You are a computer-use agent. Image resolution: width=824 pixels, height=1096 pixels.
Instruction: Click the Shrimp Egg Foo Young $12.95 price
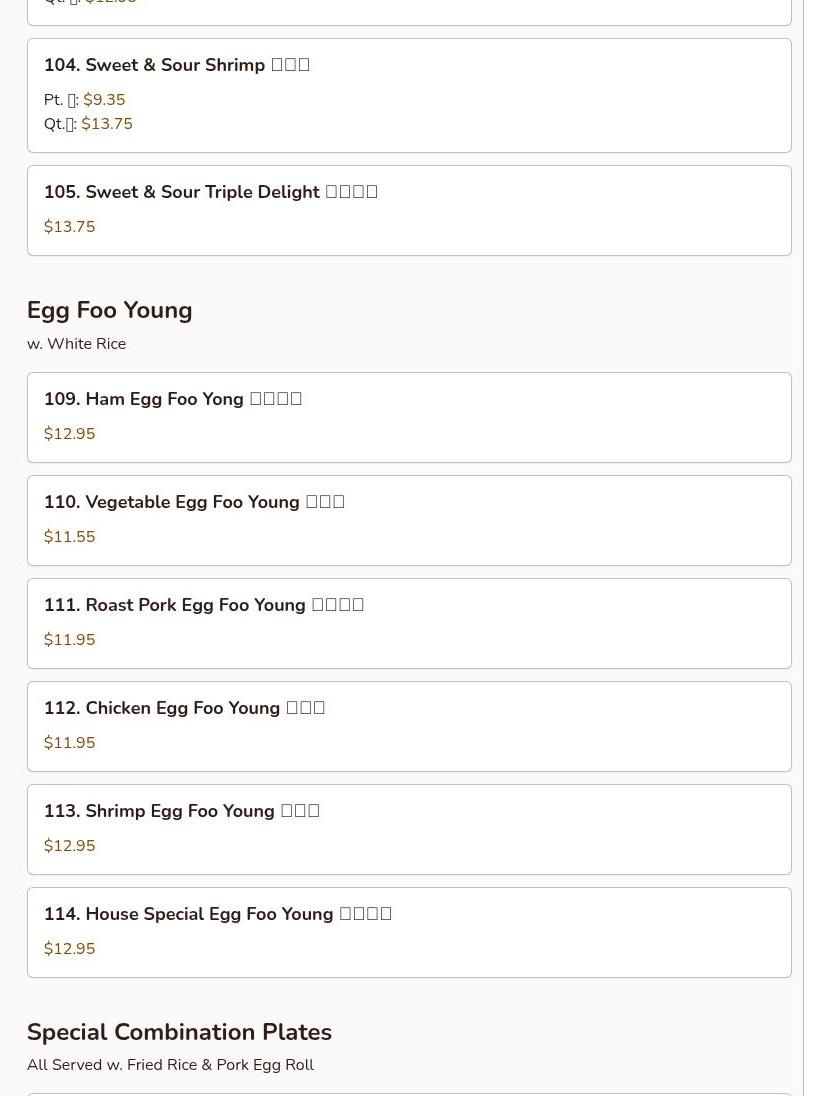coord(70,846)
